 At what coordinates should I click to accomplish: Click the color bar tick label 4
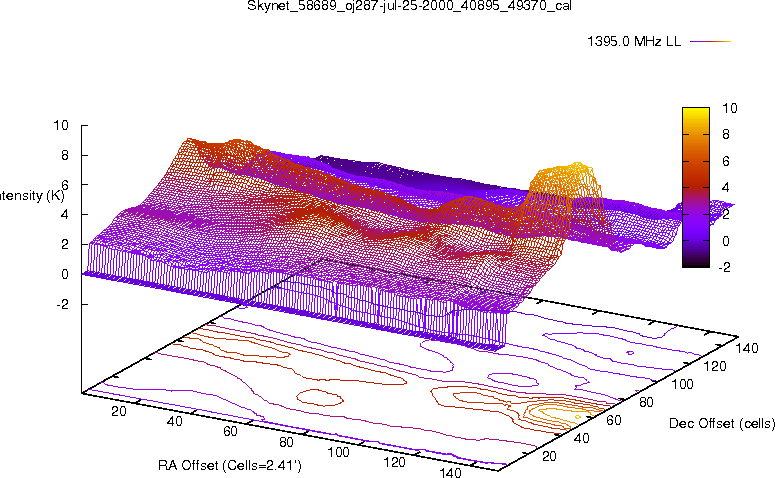tap(726, 187)
